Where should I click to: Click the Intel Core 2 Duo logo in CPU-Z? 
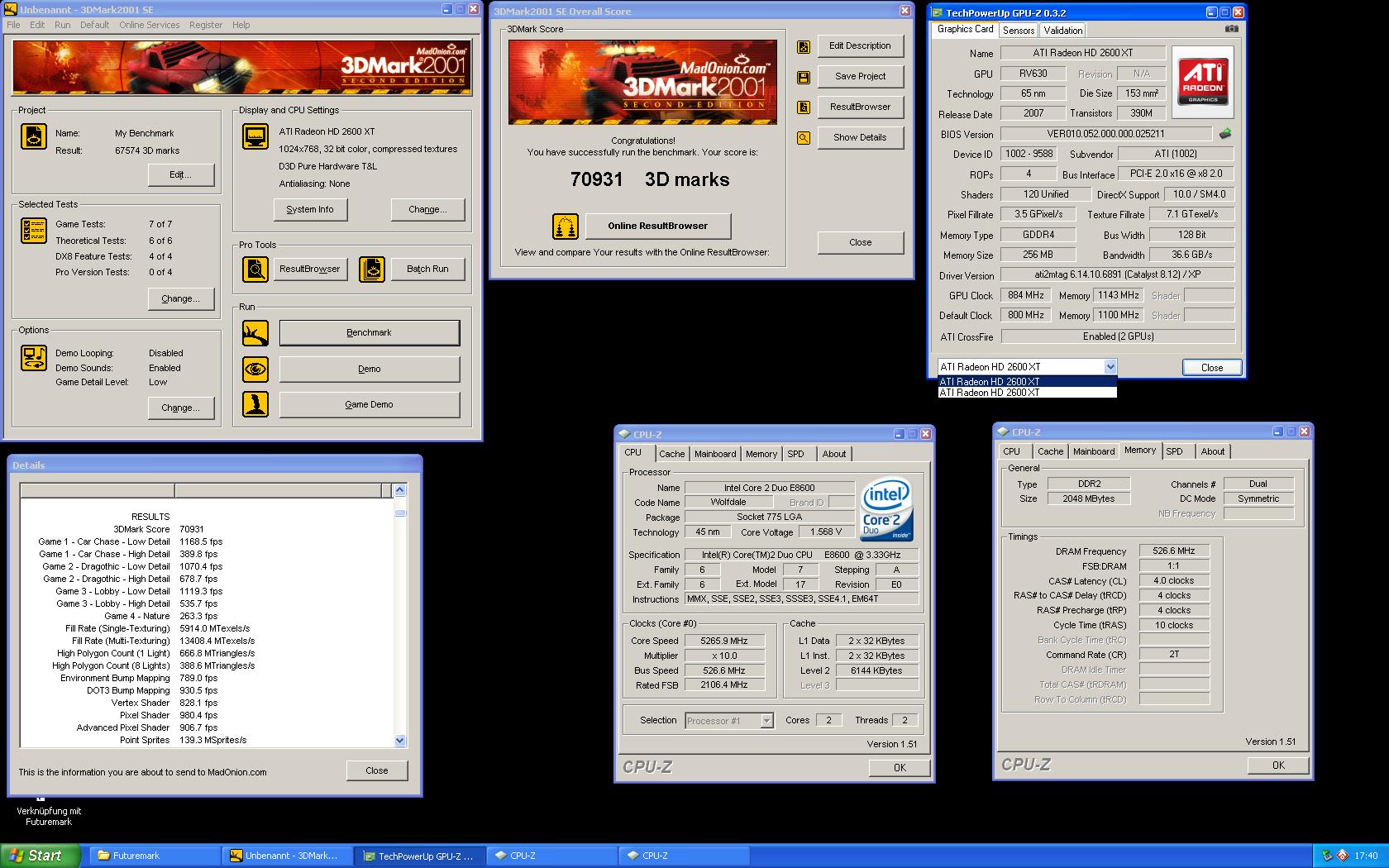(x=886, y=509)
